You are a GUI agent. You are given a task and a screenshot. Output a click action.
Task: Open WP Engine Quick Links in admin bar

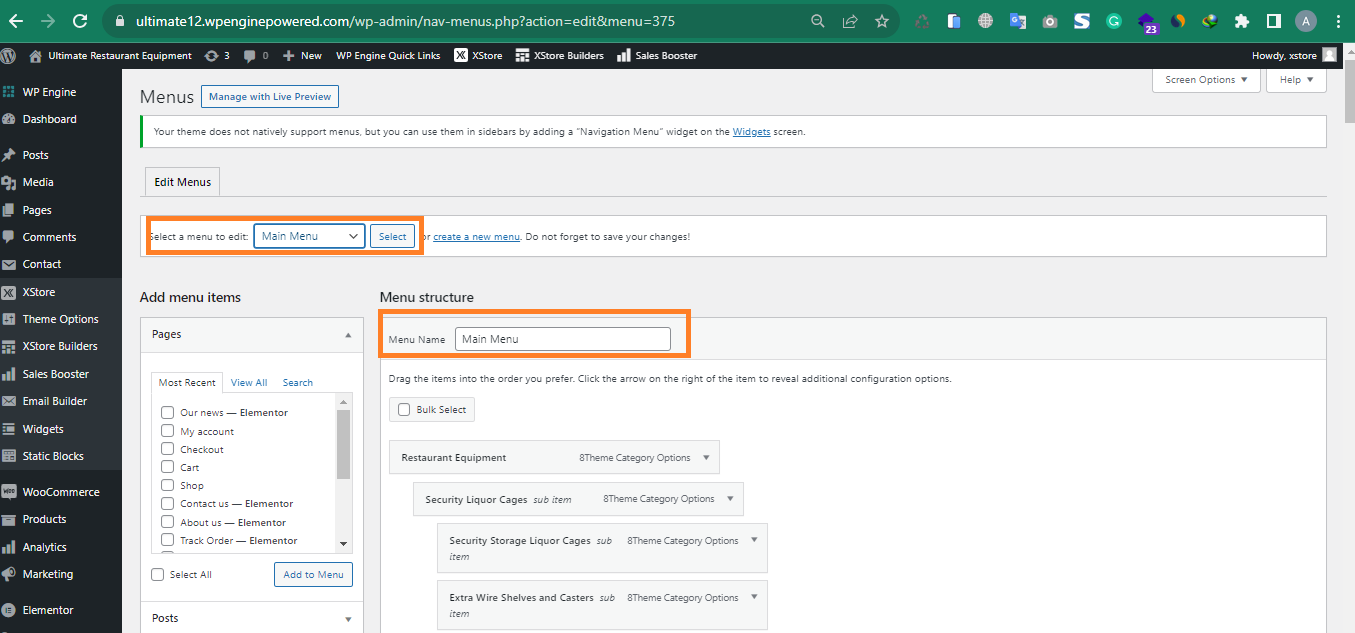click(388, 55)
